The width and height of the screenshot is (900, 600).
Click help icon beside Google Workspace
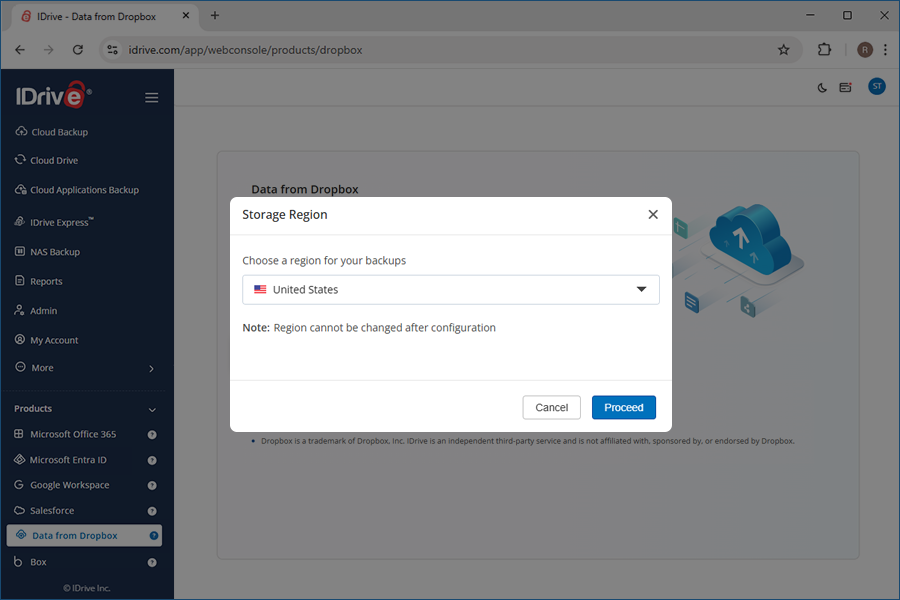click(152, 486)
